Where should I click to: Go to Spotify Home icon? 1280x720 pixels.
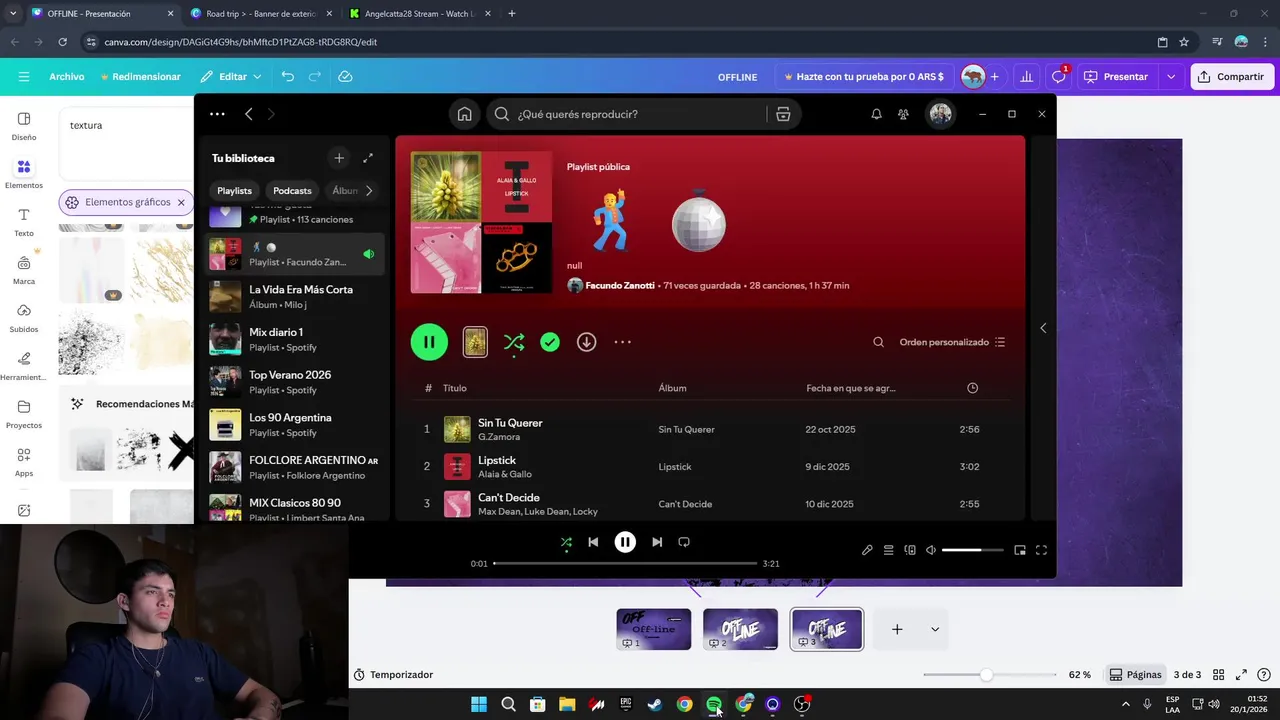(x=464, y=114)
